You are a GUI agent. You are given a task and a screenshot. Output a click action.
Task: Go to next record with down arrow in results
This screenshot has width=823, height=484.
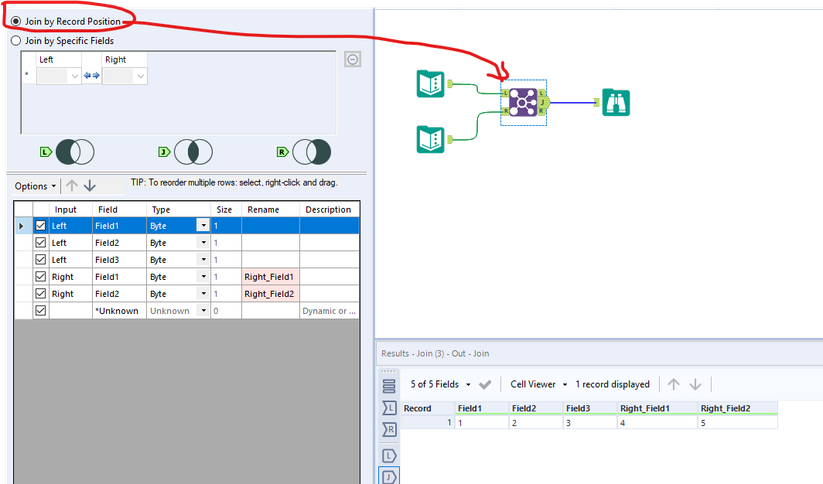[695, 384]
